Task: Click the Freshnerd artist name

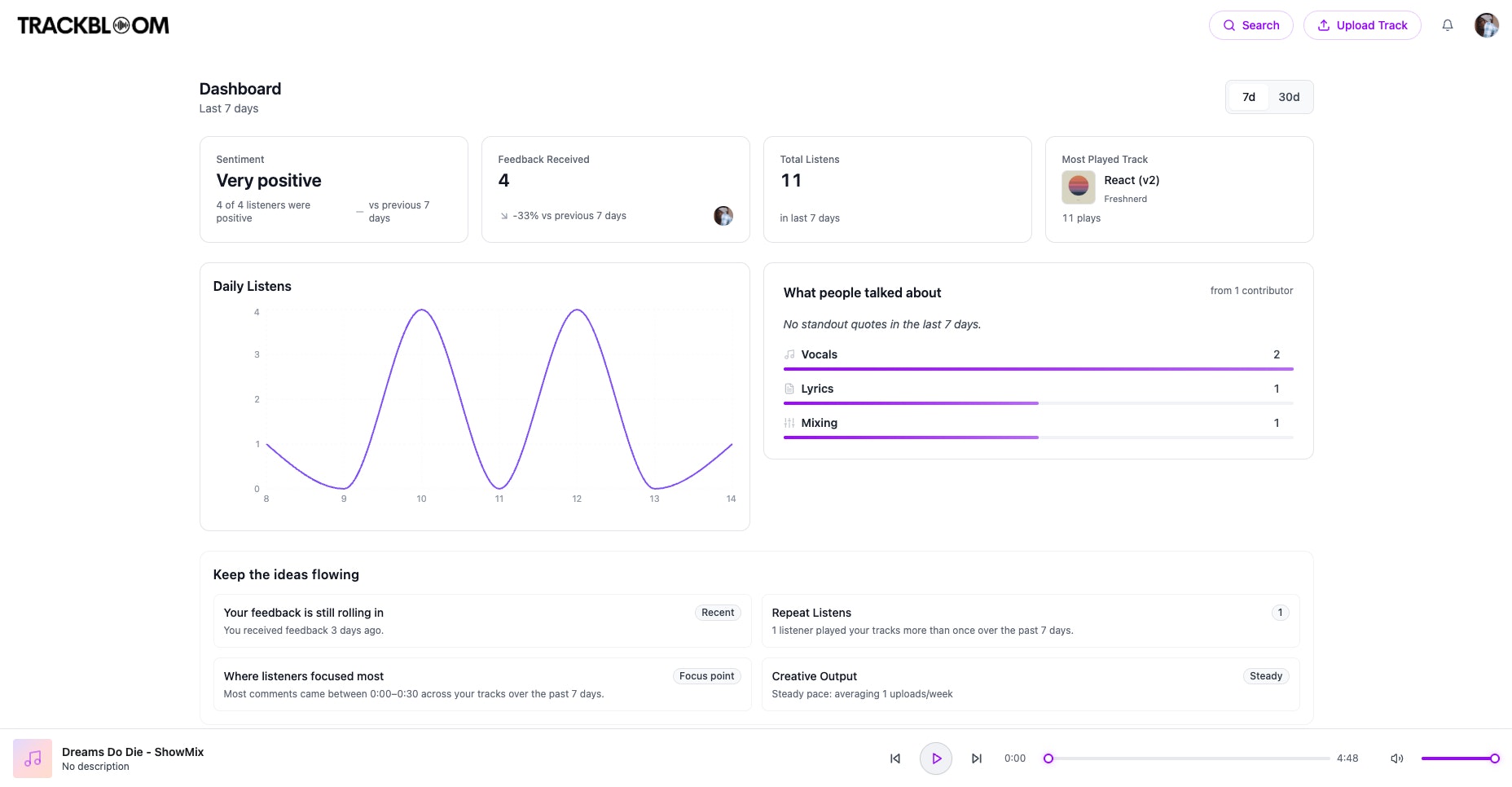Action: [x=1125, y=199]
